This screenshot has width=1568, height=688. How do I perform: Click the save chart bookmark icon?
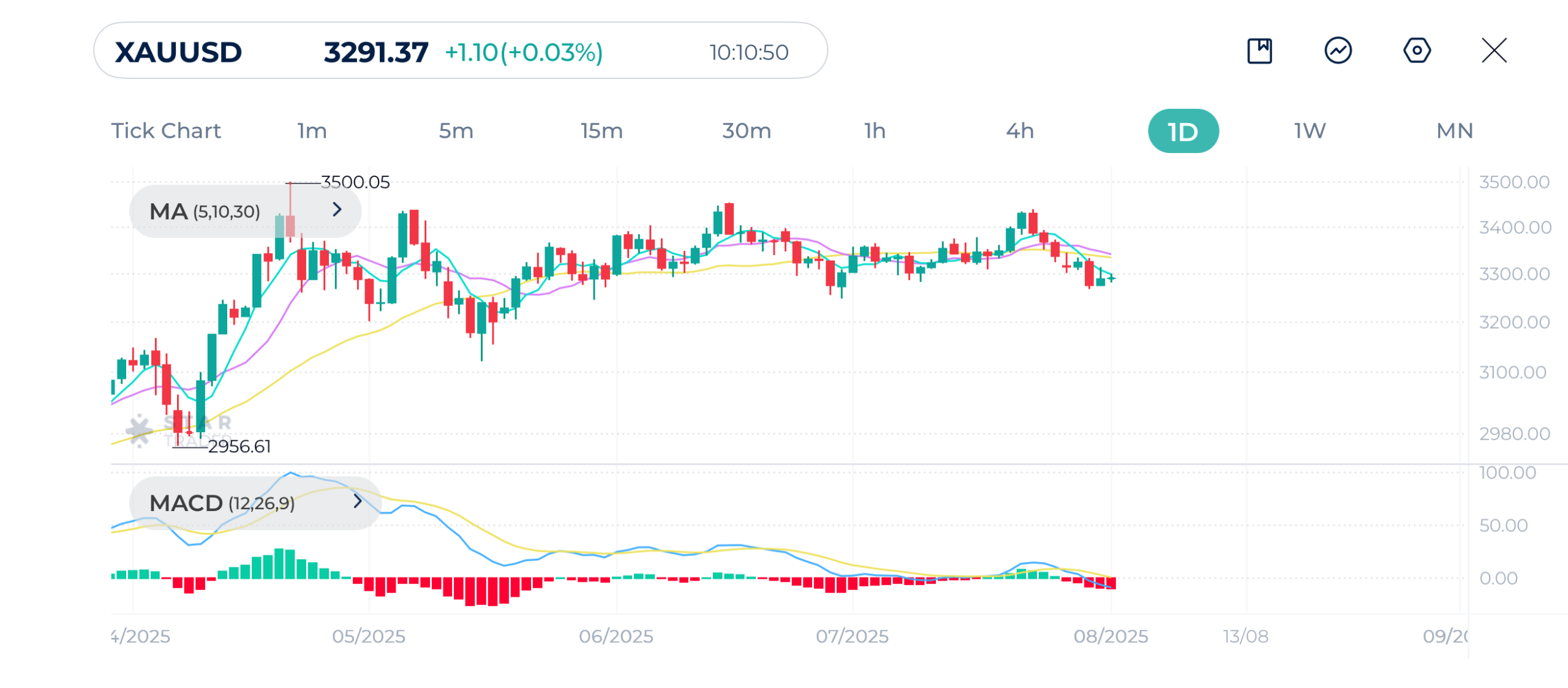(1259, 51)
